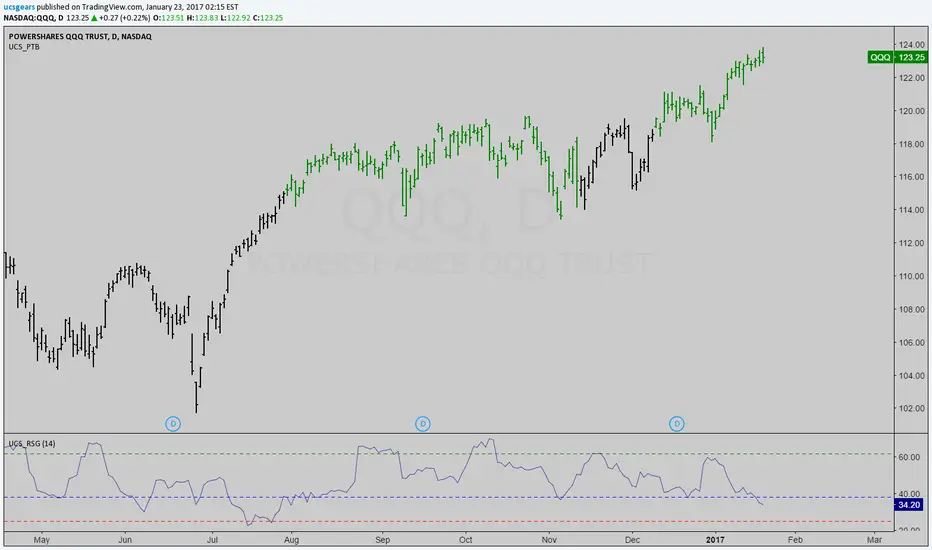Click the 102.00 price axis label
The image size is (932, 550).
[x=912, y=408]
